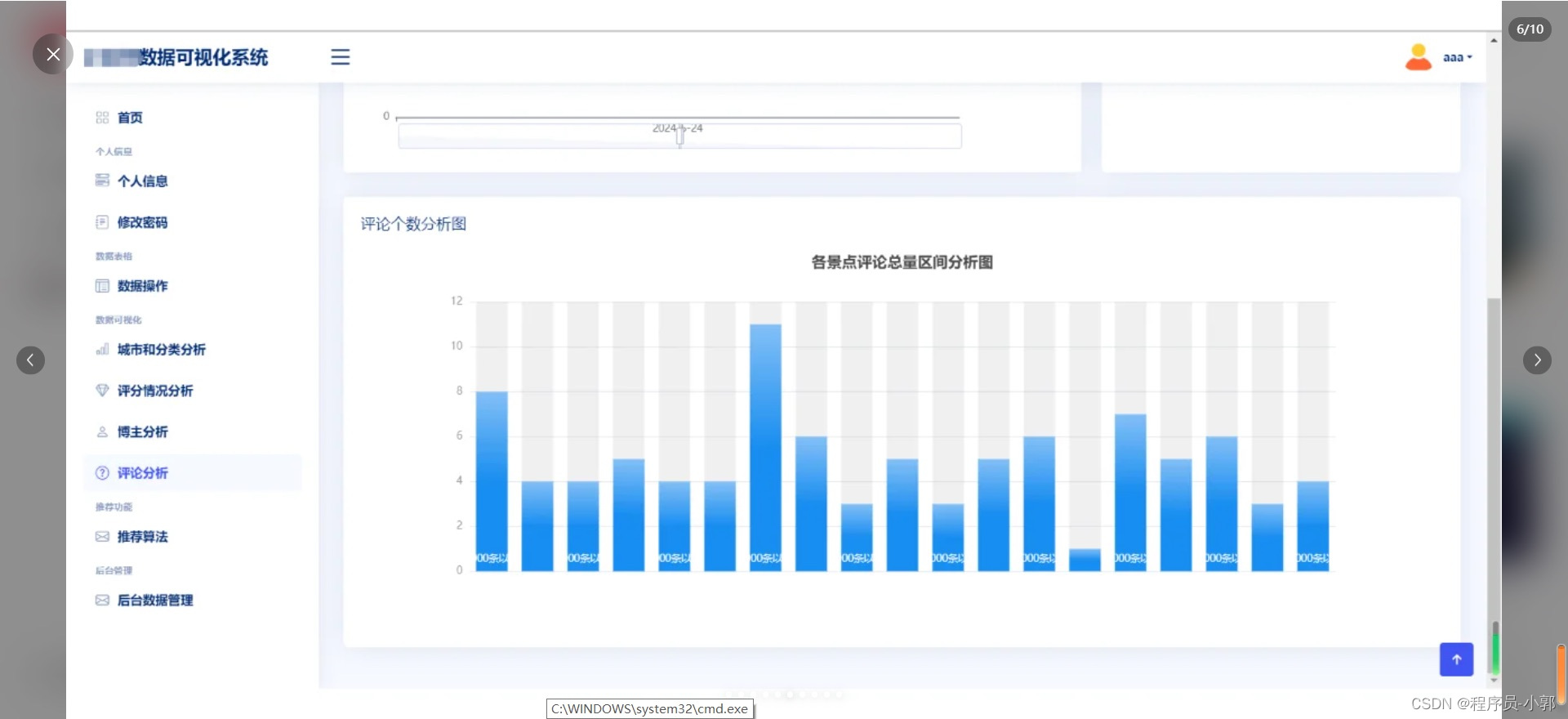Close the image viewer overlay
1568x719 pixels.
[x=53, y=54]
